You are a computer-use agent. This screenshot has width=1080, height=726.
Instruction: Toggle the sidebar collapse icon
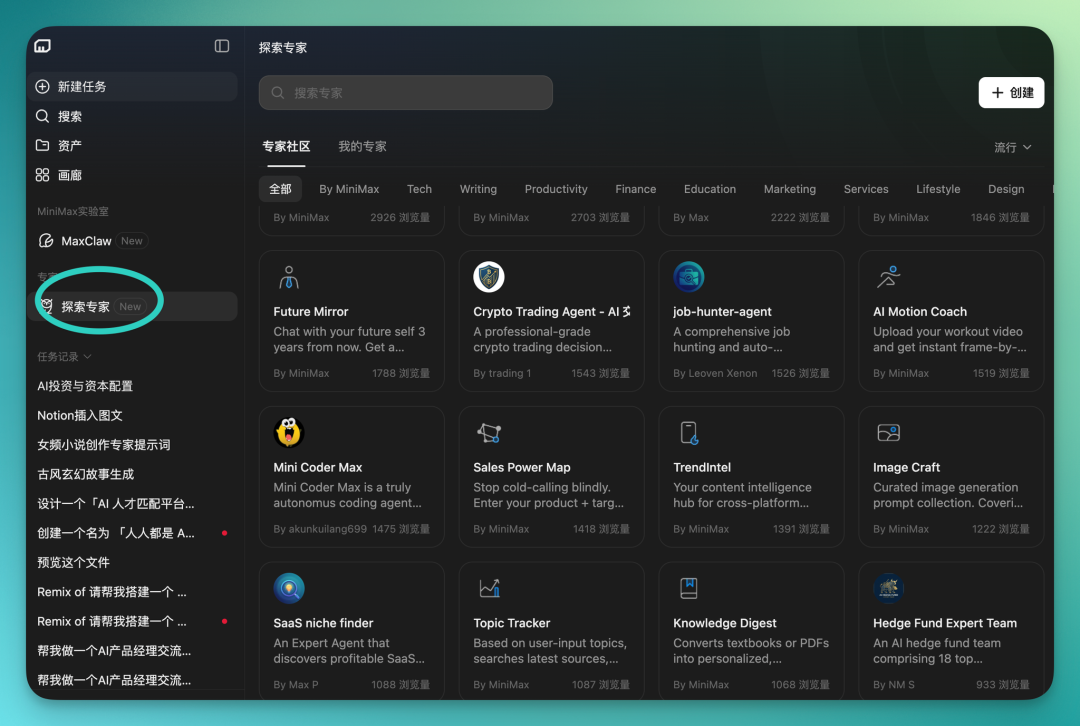(x=222, y=46)
